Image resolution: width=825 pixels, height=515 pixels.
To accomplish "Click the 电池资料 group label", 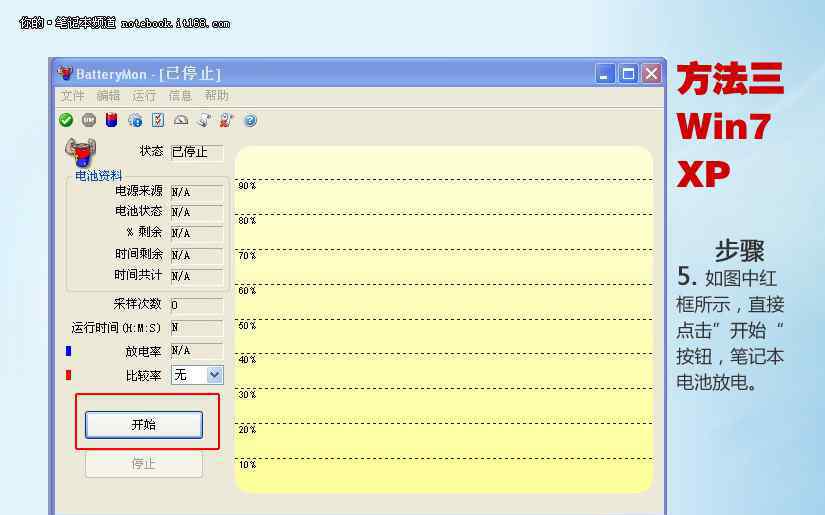I will (x=98, y=175).
